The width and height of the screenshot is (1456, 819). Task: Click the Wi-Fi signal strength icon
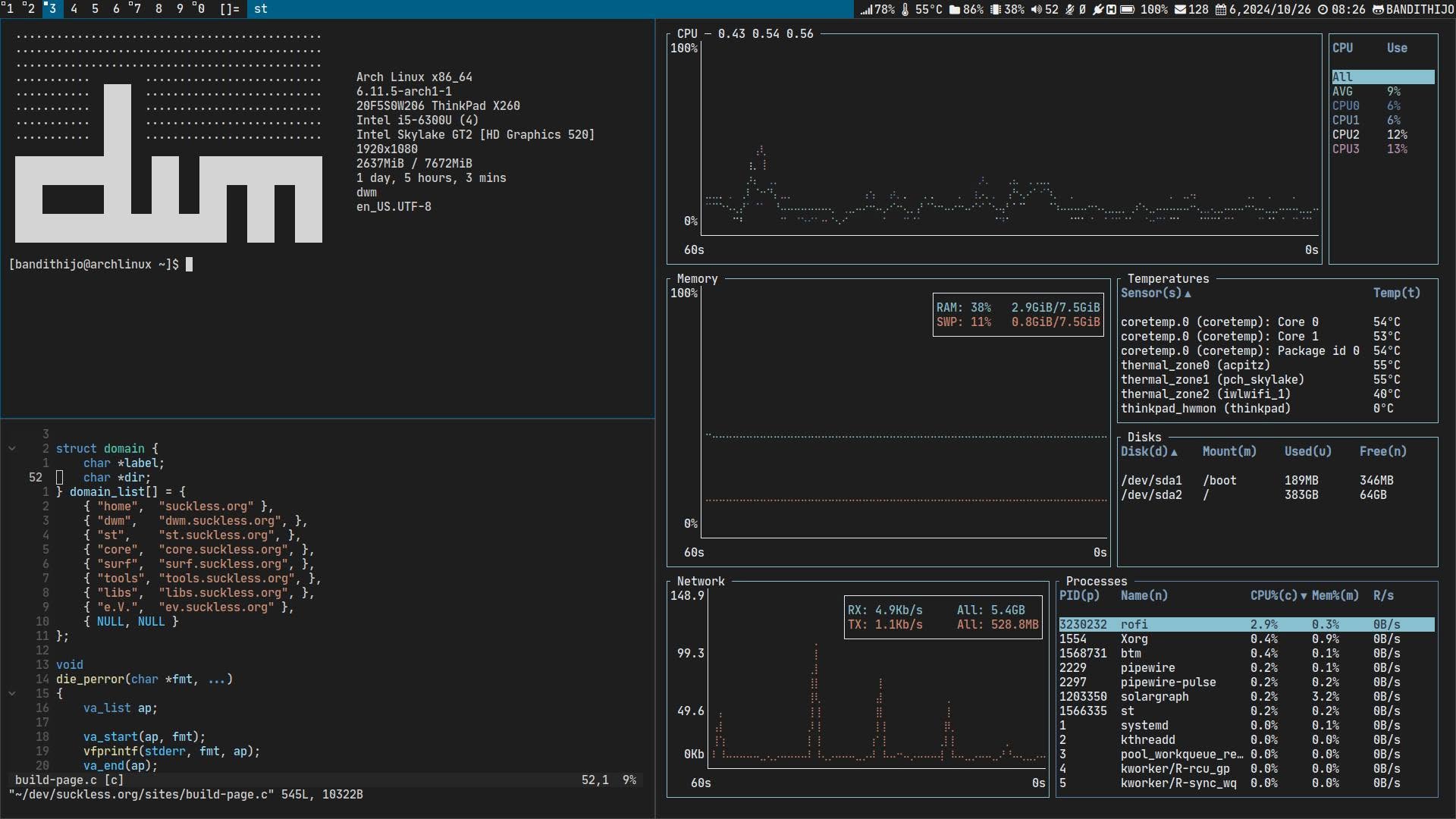tap(866, 10)
